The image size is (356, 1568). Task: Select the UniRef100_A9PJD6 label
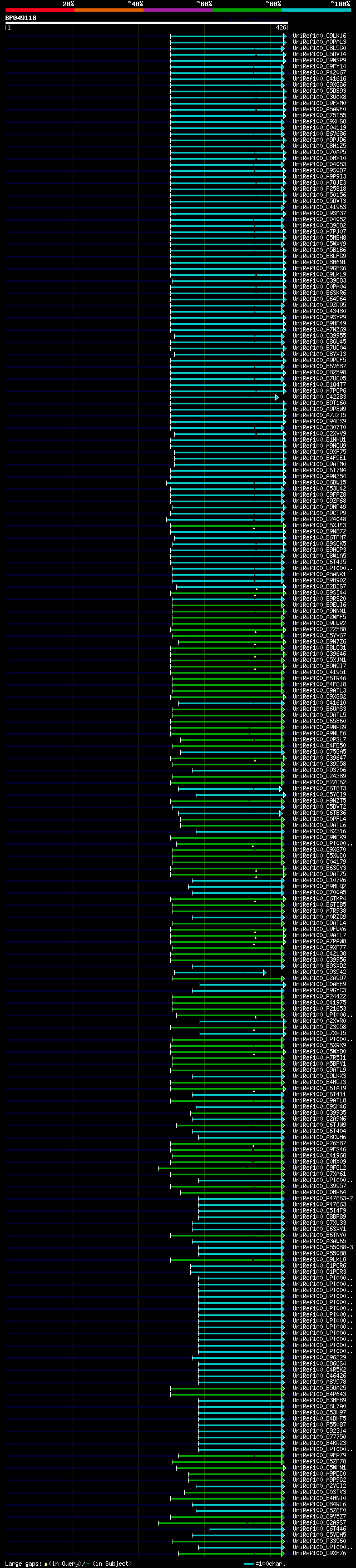tap(319, 140)
